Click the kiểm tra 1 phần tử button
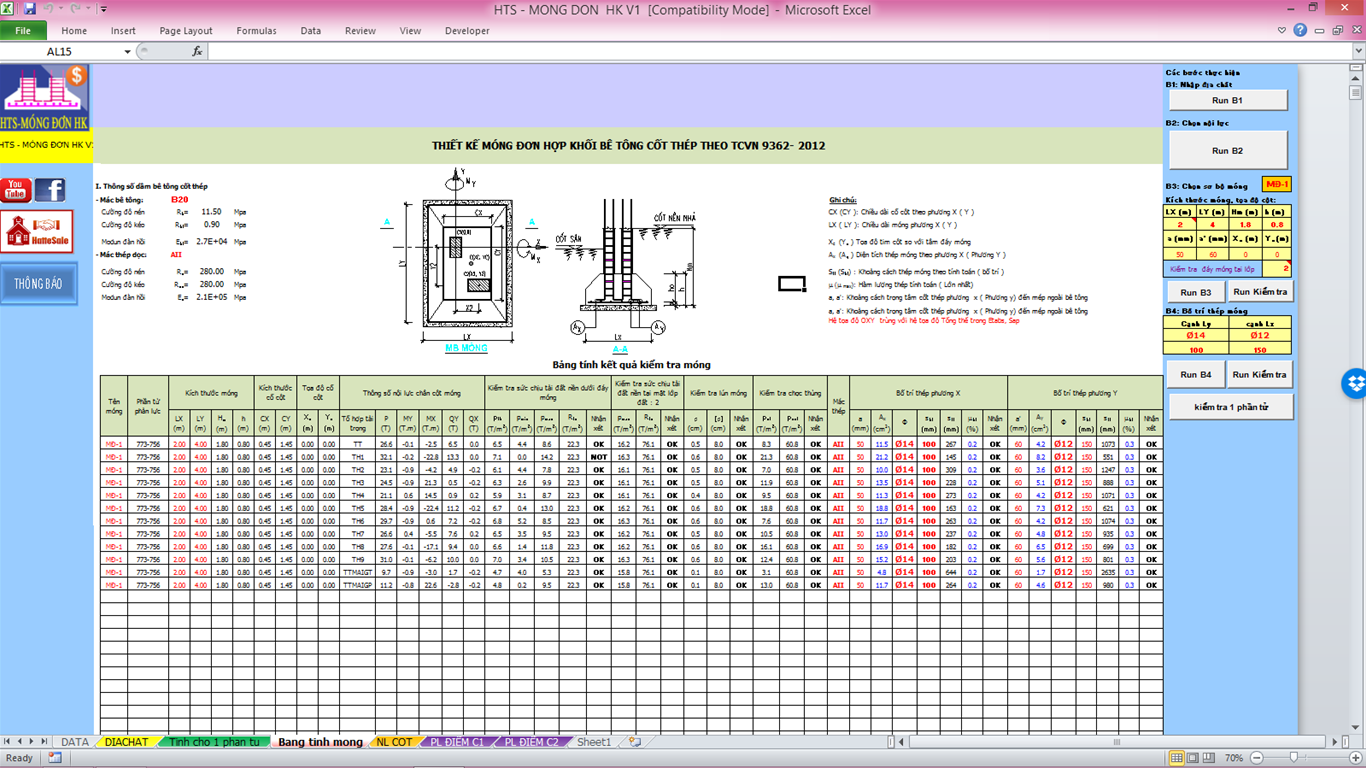The width and height of the screenshot is (1366, 768). (1230, 407)
